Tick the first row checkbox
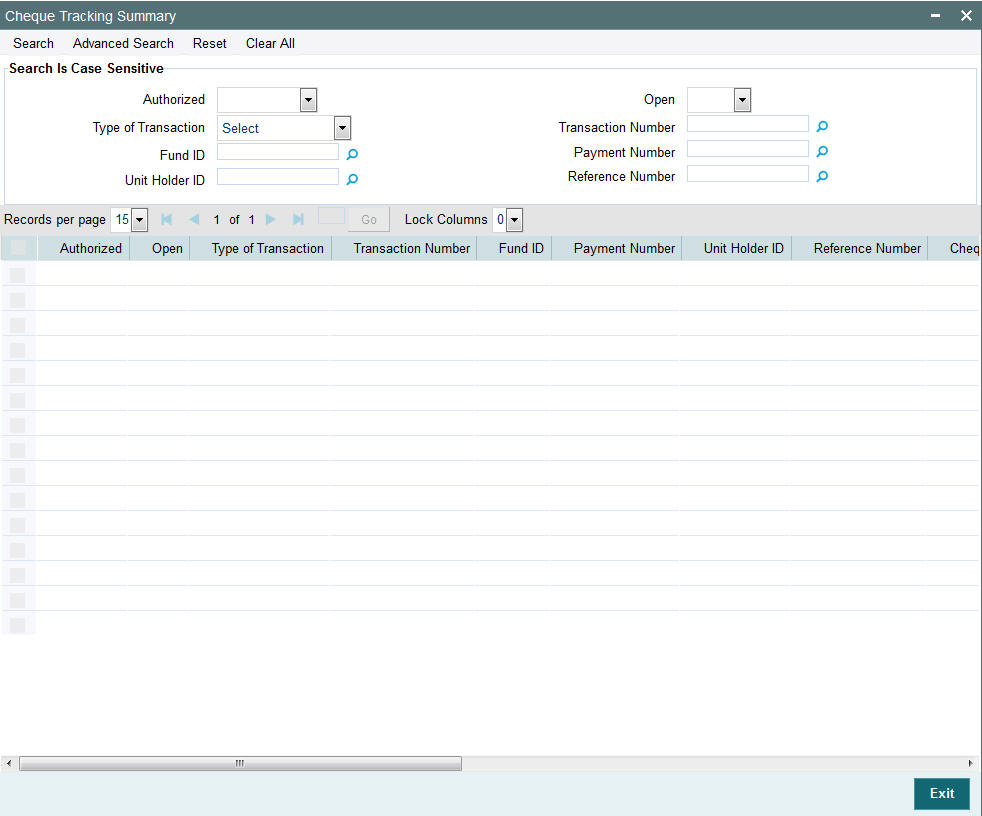Screen dimensions: 982x816 pos(18,275)
